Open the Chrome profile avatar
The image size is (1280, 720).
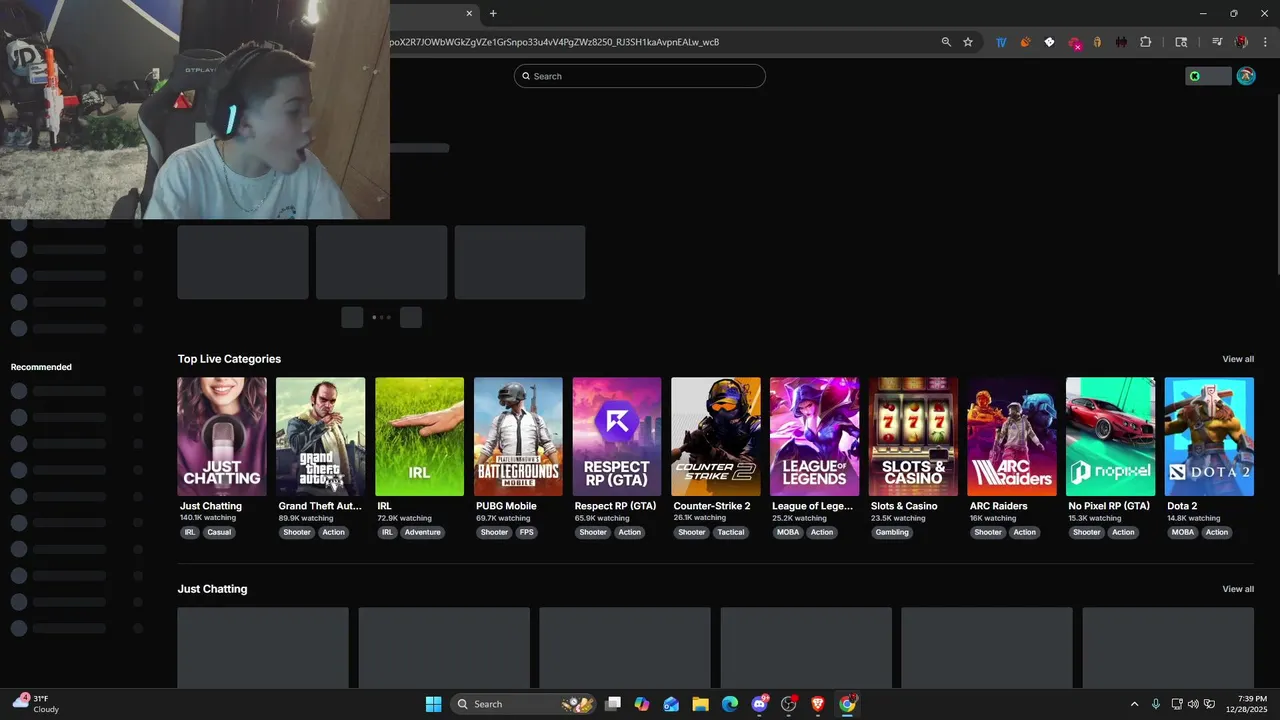click(1241, 42)
